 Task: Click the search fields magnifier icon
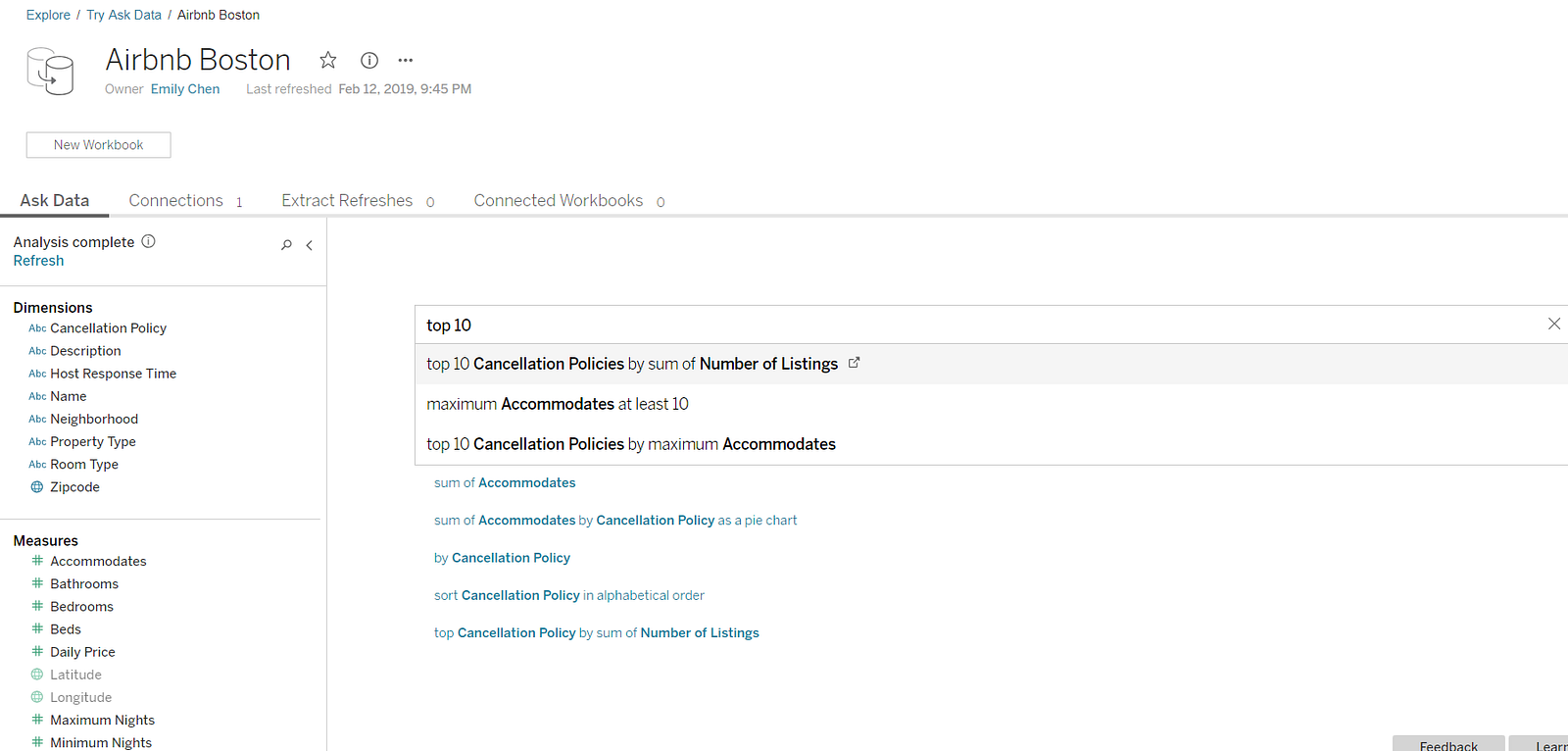(x=286, y=245)
